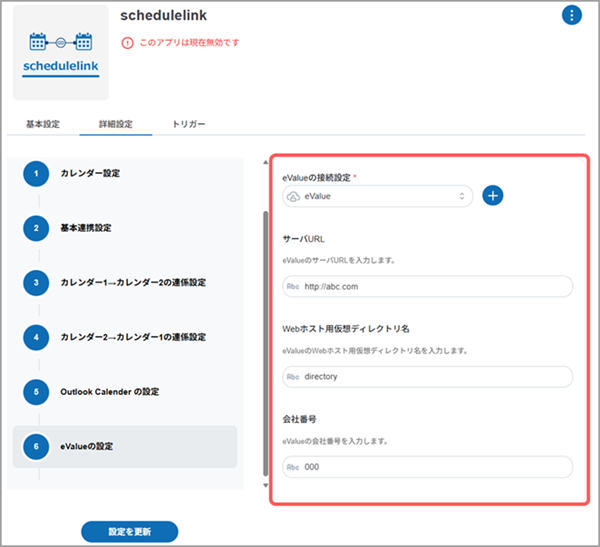The height and width of the screenshot is (547, 600).
Task: Click the 設定を更新 button
Action: click(129, 531)
